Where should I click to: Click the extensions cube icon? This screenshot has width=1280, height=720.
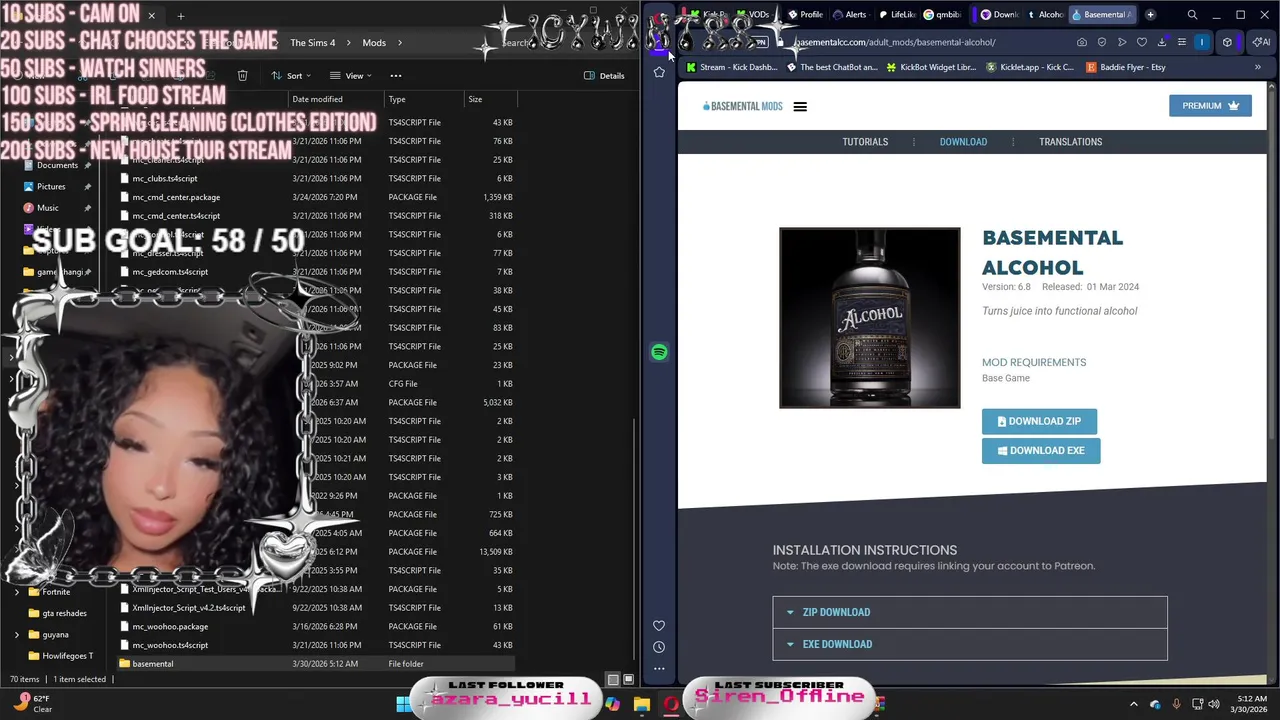[x=1227, y=42]
